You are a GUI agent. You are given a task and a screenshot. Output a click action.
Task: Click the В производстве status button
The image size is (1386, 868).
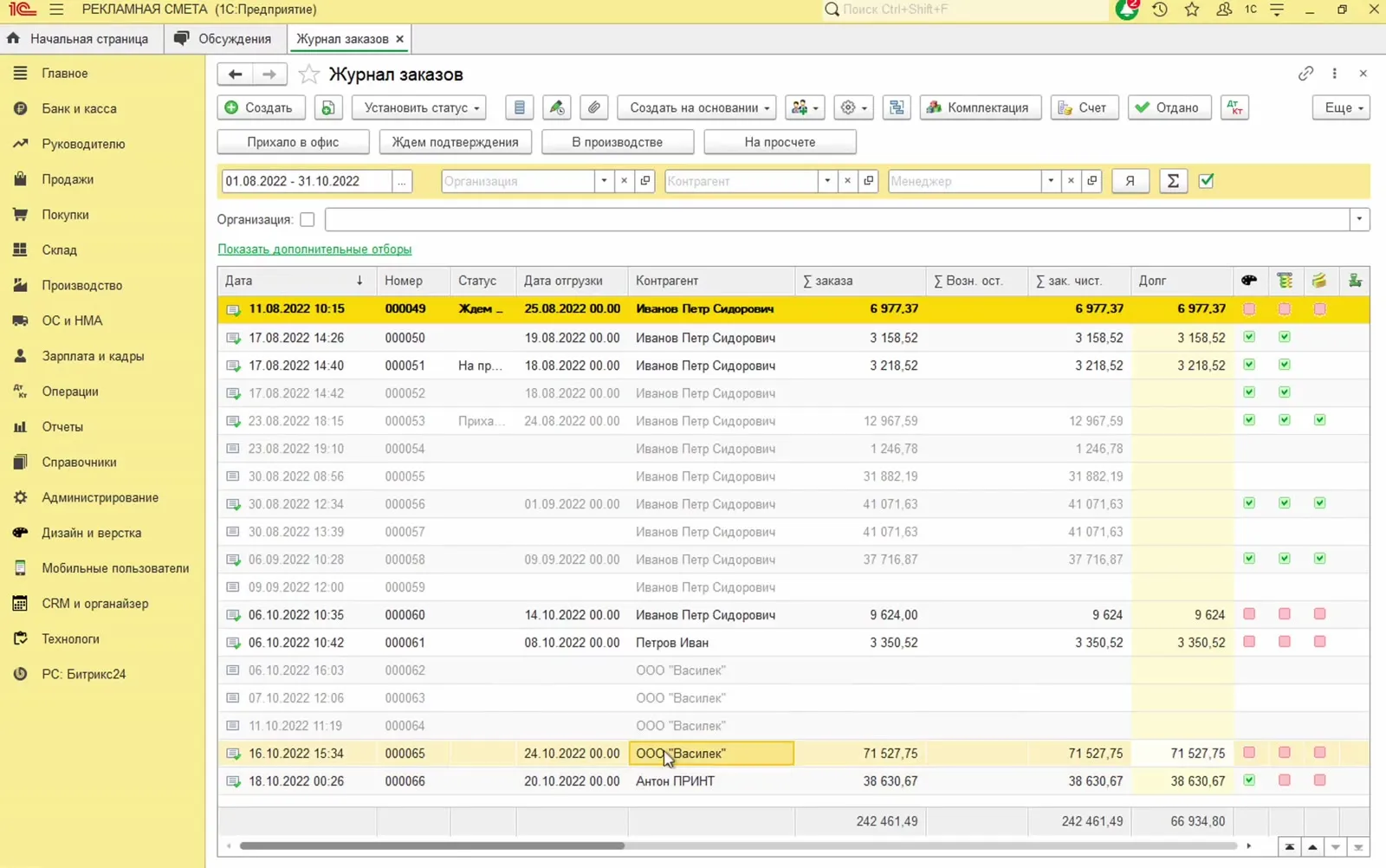pyautogui.click(x=618, y=142)
